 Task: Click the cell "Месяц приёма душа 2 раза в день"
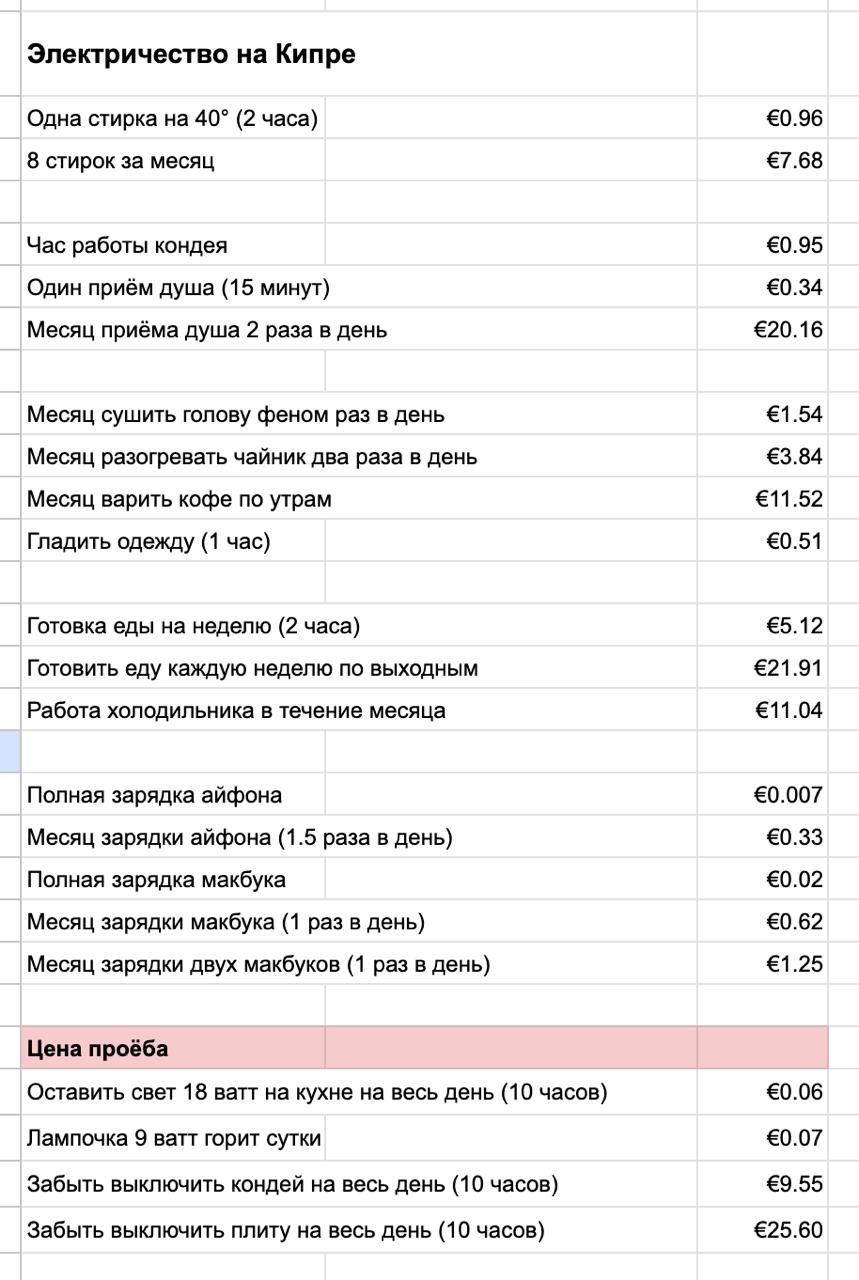point(207,330)
